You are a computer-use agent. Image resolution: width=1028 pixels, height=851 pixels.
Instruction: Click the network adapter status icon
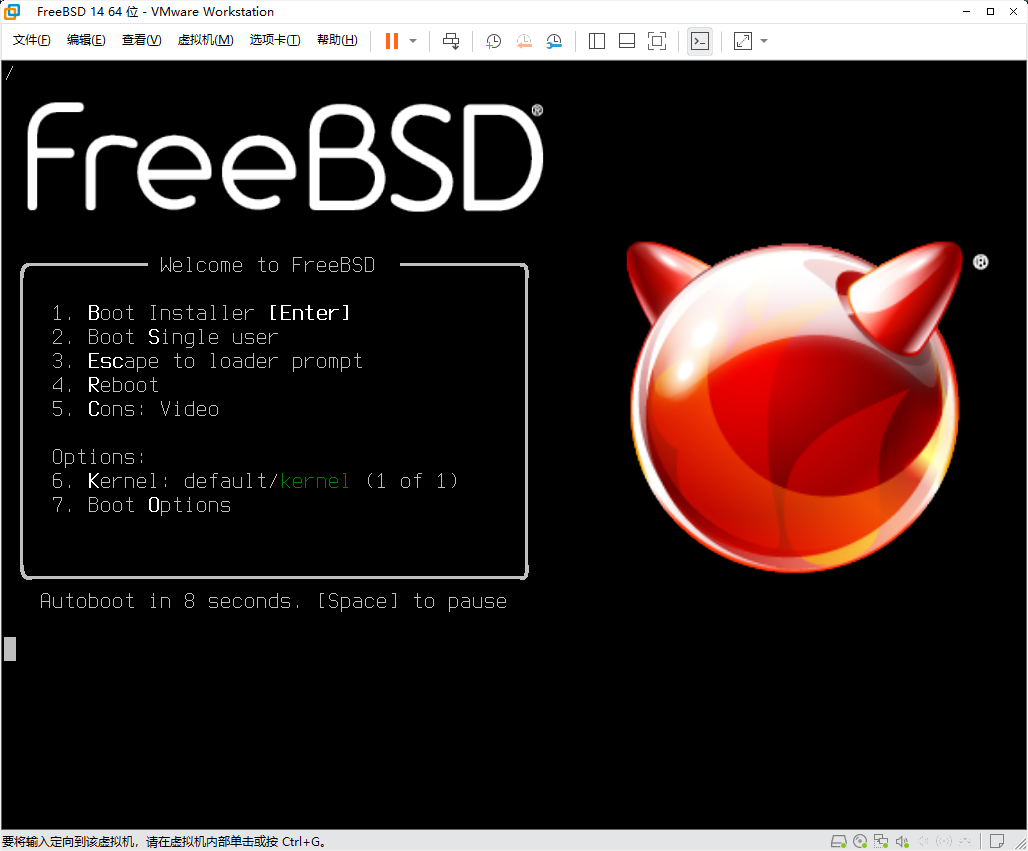click(881, 841)
